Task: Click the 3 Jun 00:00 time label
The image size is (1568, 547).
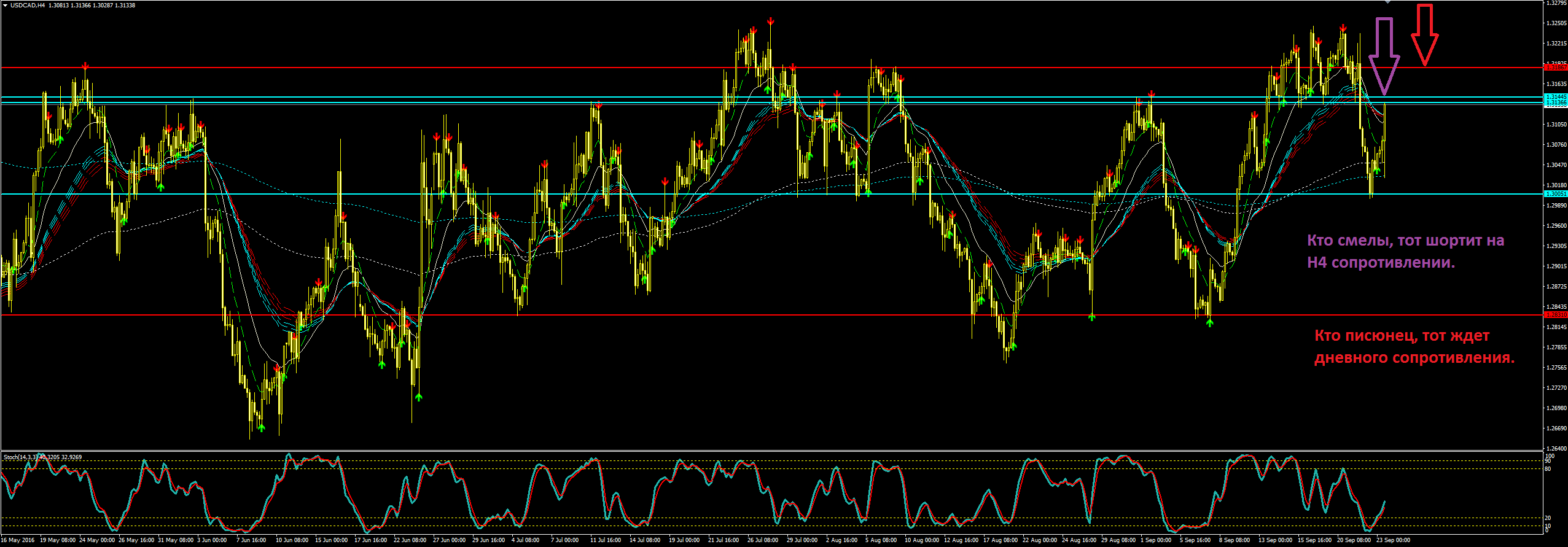Action: pyautogui.click(x=212, y=540)
